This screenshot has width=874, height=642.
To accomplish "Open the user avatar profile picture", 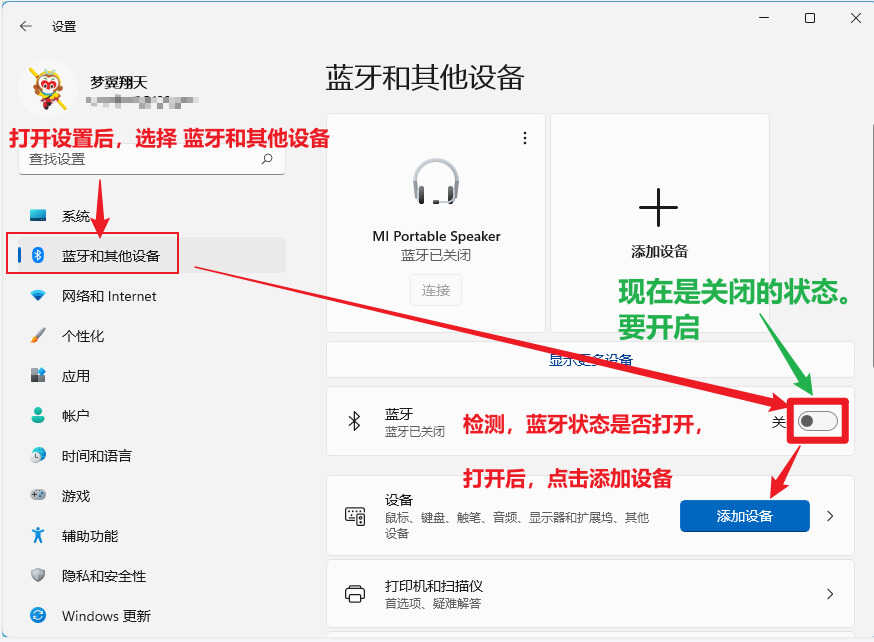I will click(x=48, y=88).
